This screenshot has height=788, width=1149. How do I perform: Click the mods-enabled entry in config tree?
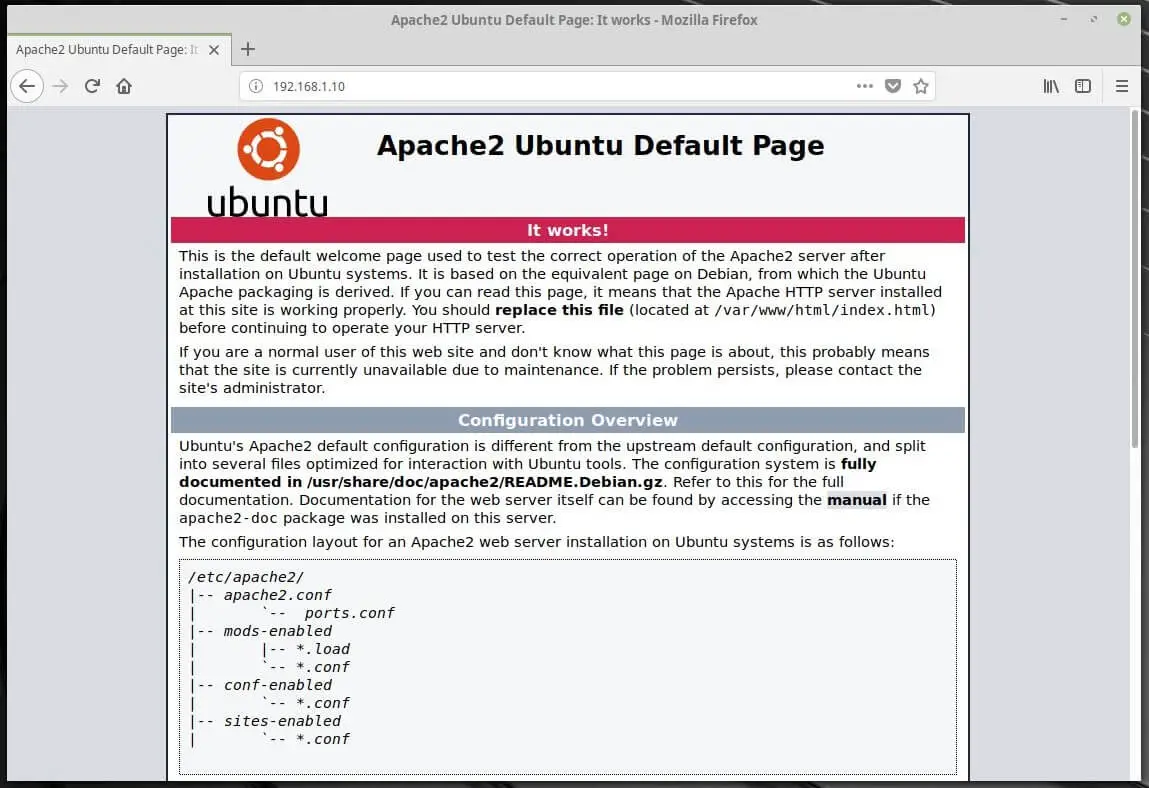click(x=278, y=631)
